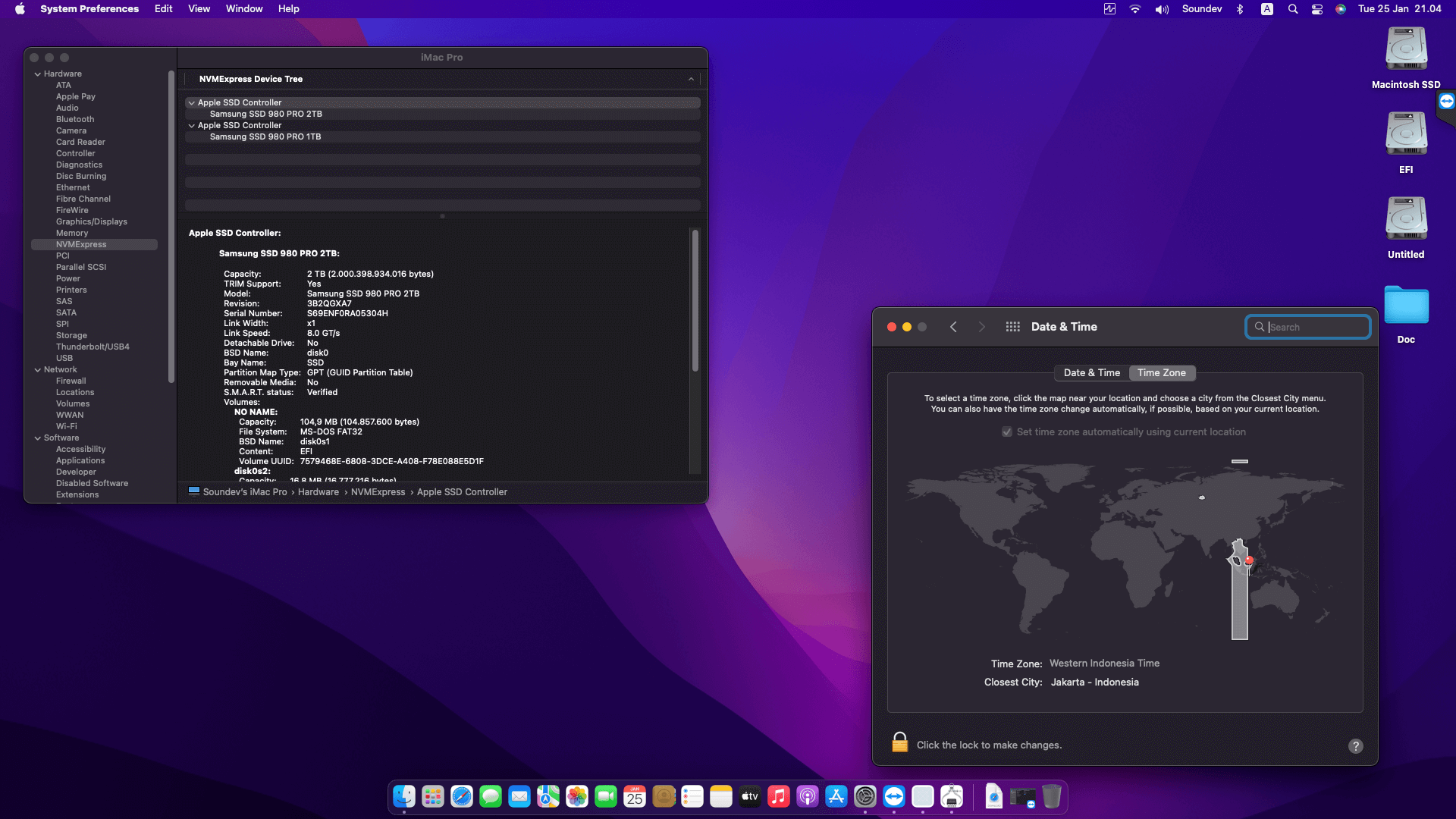Collapse the first Apple SSD Controller entry
Image resolution: width=1456 pixels, height=819 pixels.
coord(192,102)
